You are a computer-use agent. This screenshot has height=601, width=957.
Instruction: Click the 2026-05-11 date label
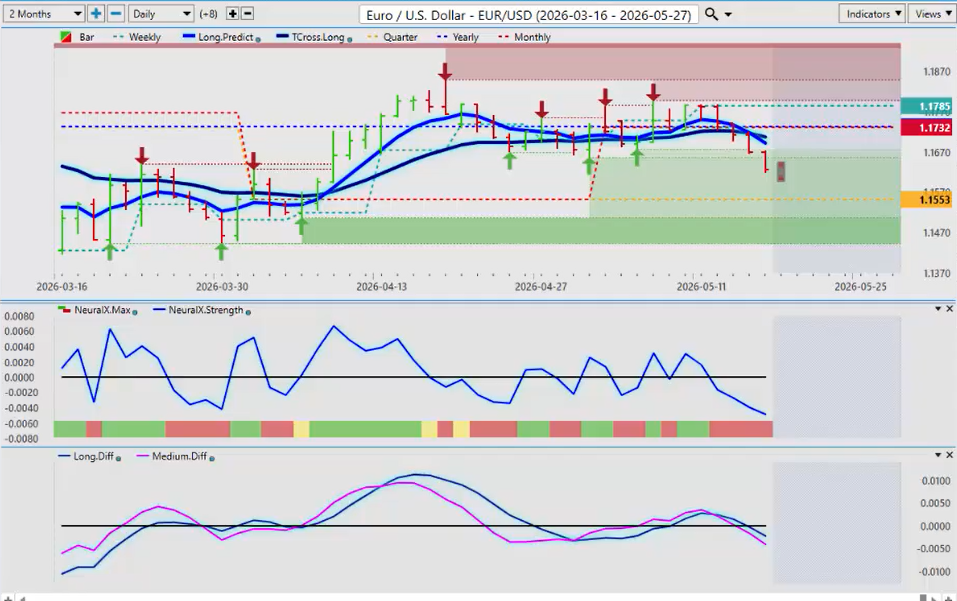click(x=701, y=287)
